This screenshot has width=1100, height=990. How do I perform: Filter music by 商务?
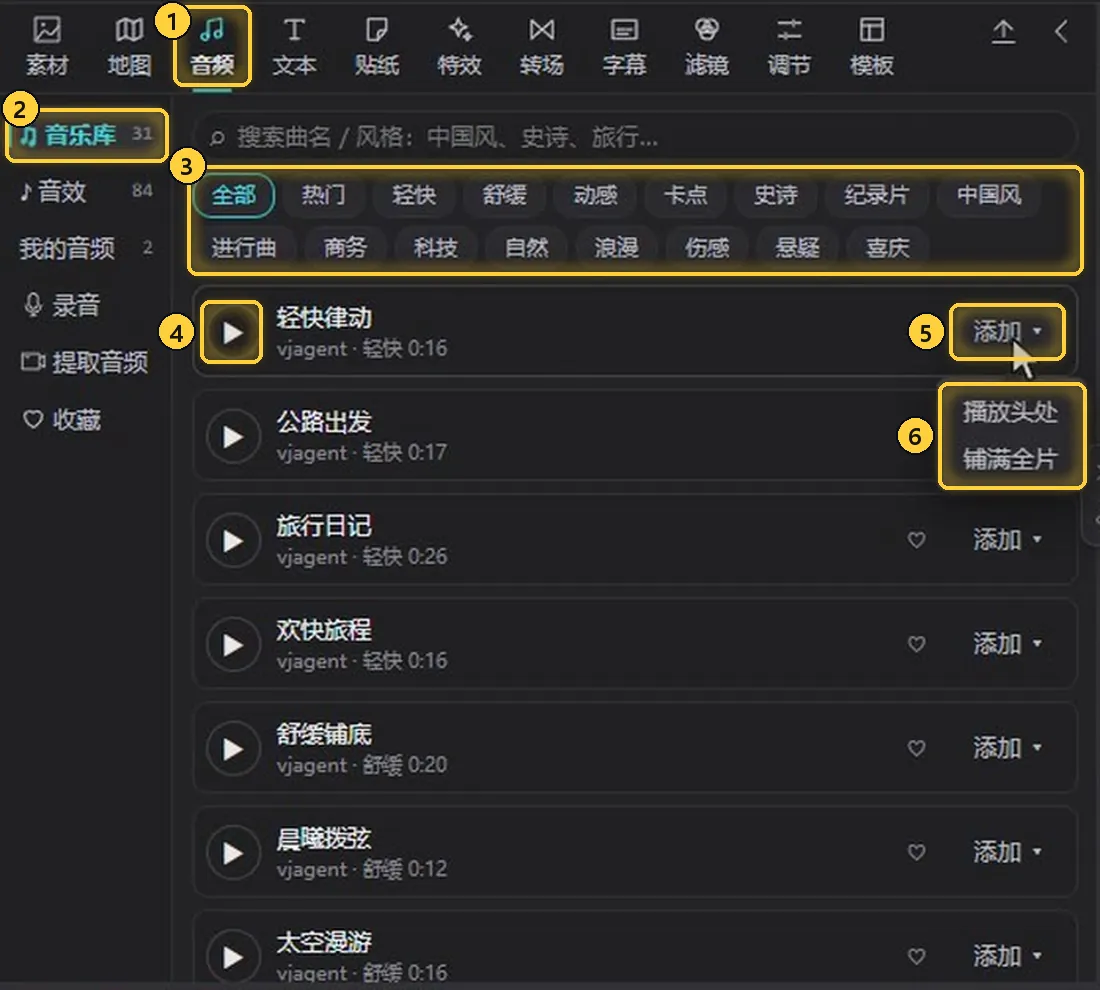[x=345, y=248]
